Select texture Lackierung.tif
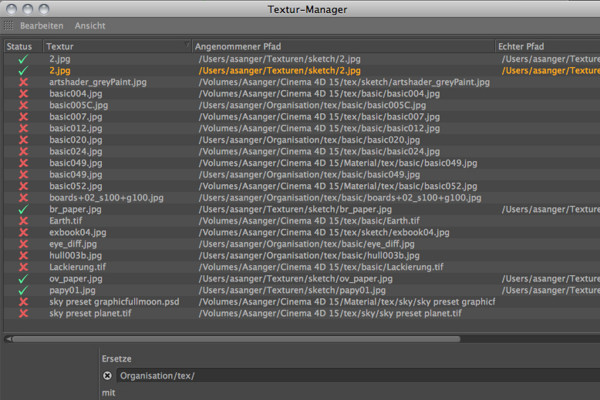 [77, 267]
